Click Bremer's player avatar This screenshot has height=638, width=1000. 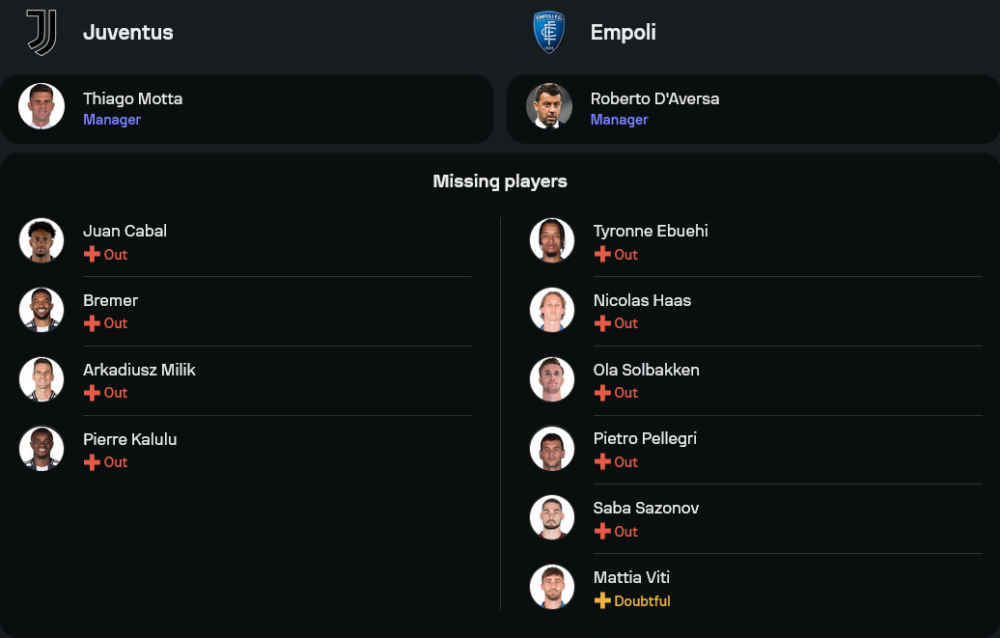41,310
